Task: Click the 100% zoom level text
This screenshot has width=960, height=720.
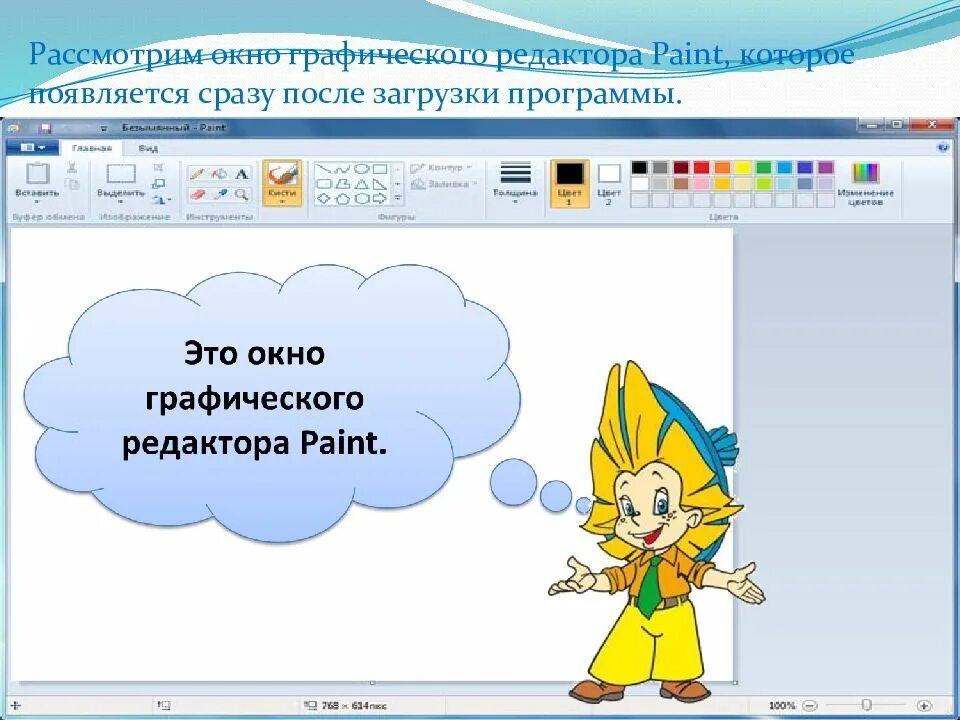Action: point(782,705)
